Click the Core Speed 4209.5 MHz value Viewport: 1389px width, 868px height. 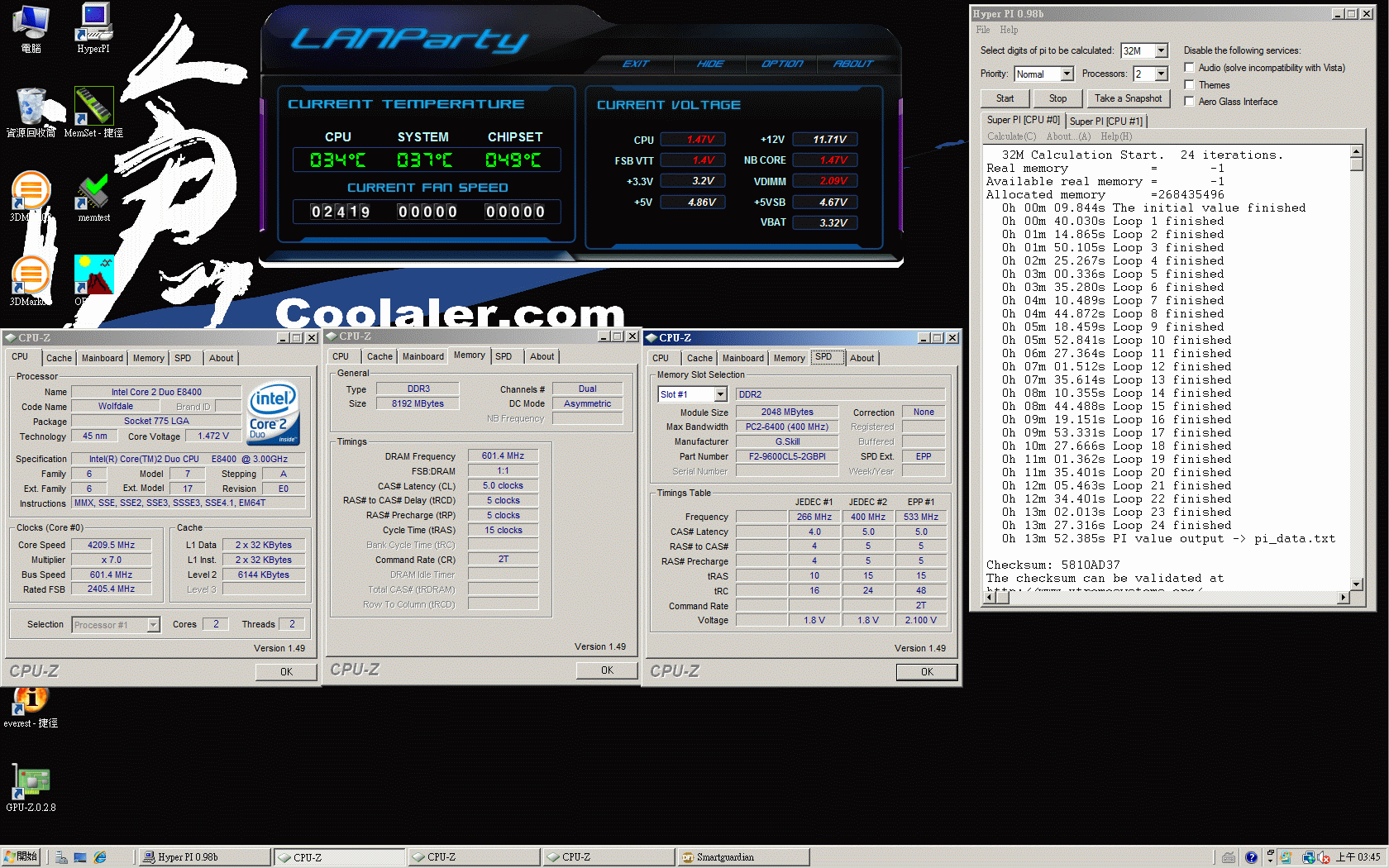pyautogui.click(x=112, y=545)
